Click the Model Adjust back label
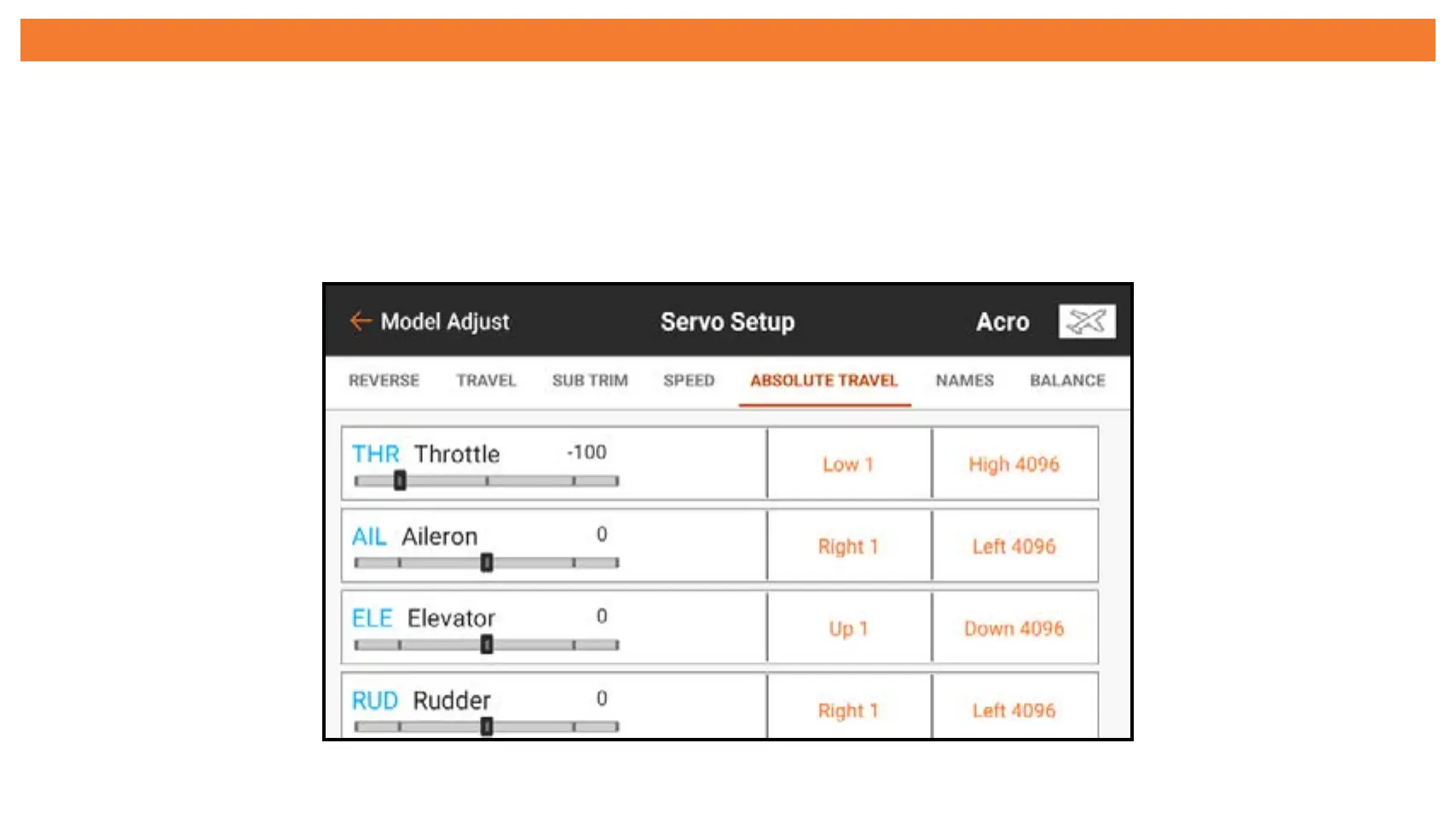1456x818 pixels. (444, 321)
